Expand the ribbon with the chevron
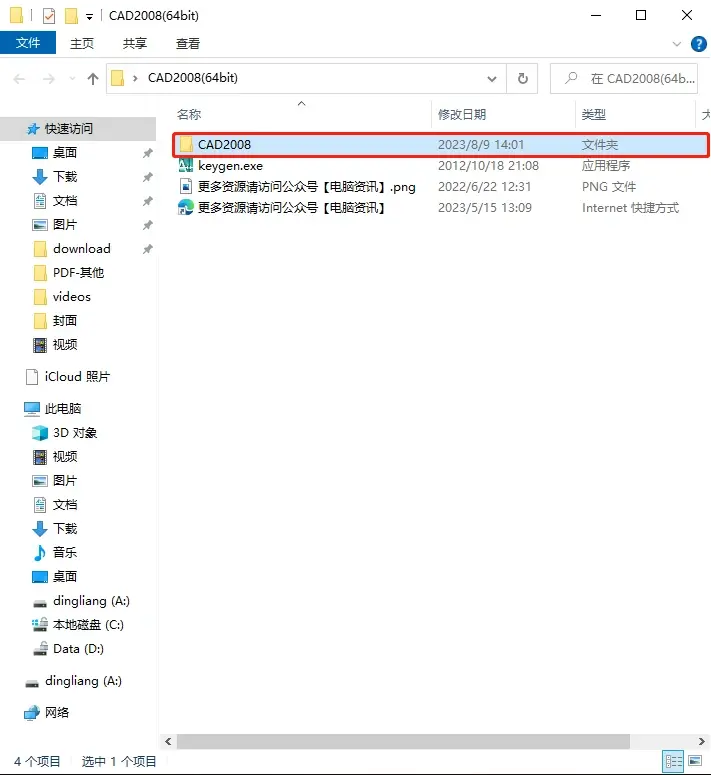711x775 pixels. (676, 44)
